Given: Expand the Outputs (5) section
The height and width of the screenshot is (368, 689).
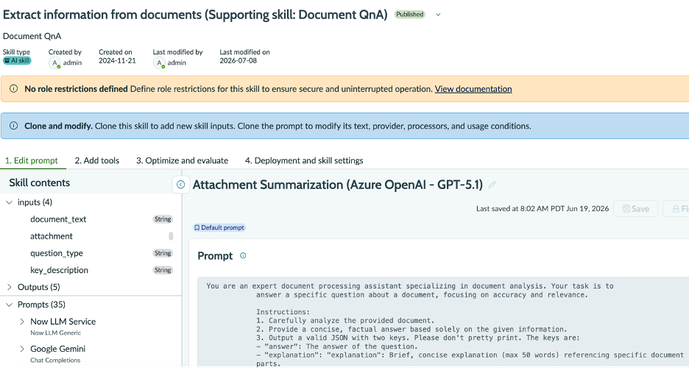Looking at the screenshot, I should pos(9,287).
